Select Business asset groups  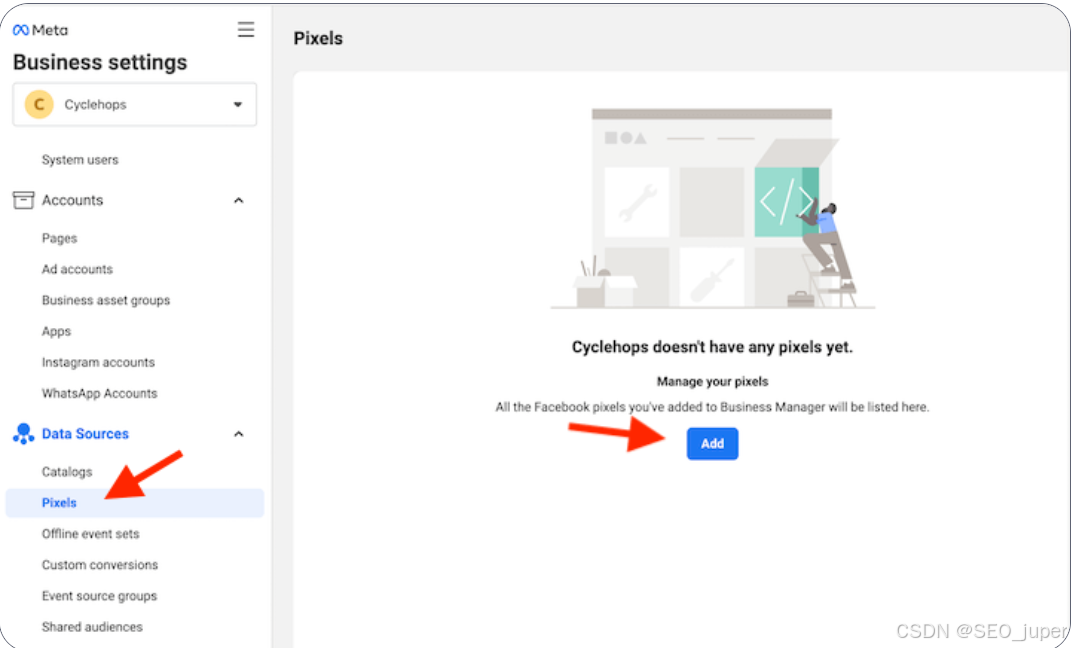tap(106, 300)
